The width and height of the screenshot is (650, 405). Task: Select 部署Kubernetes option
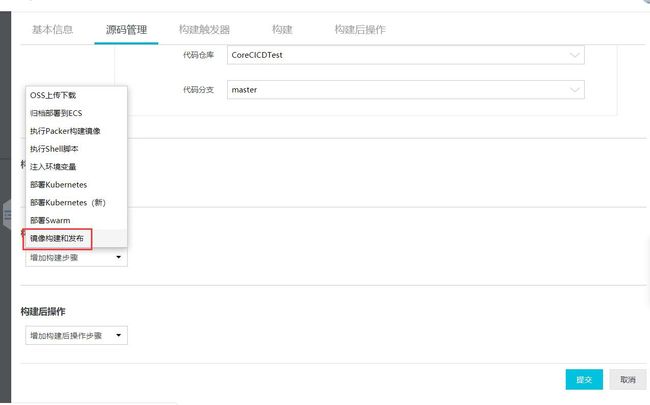point(76,184)
